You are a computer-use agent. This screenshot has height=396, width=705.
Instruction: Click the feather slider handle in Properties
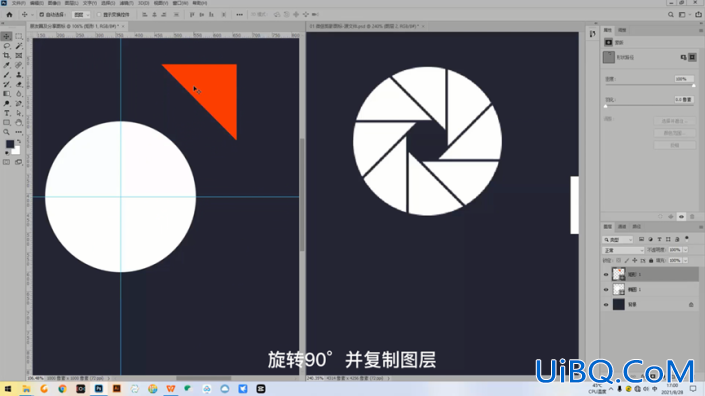click(606, 107)
